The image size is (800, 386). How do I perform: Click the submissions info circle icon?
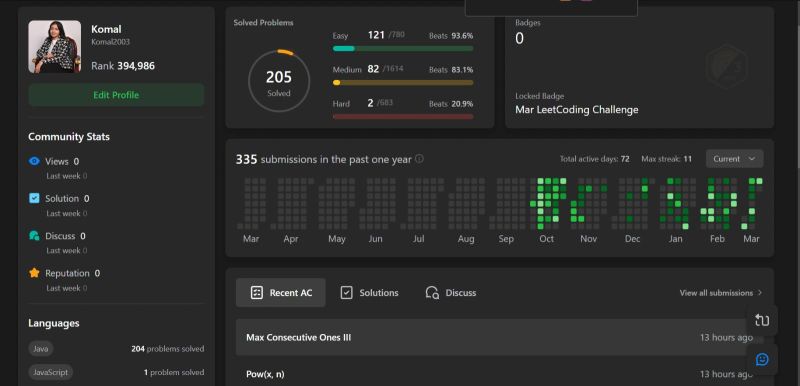pyautogui.click(x=419, y=159)
